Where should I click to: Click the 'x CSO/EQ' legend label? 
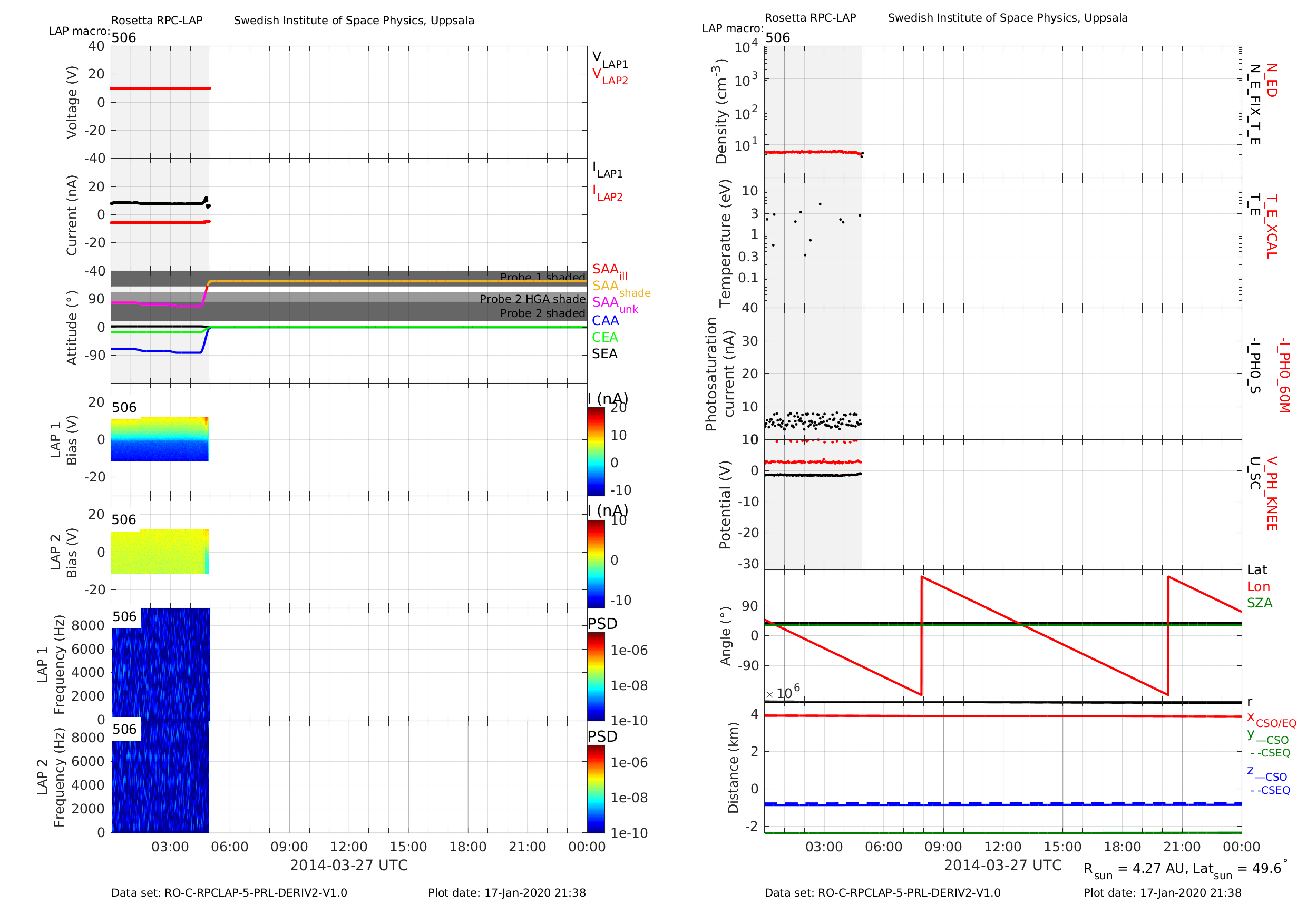click(1272, 720)
